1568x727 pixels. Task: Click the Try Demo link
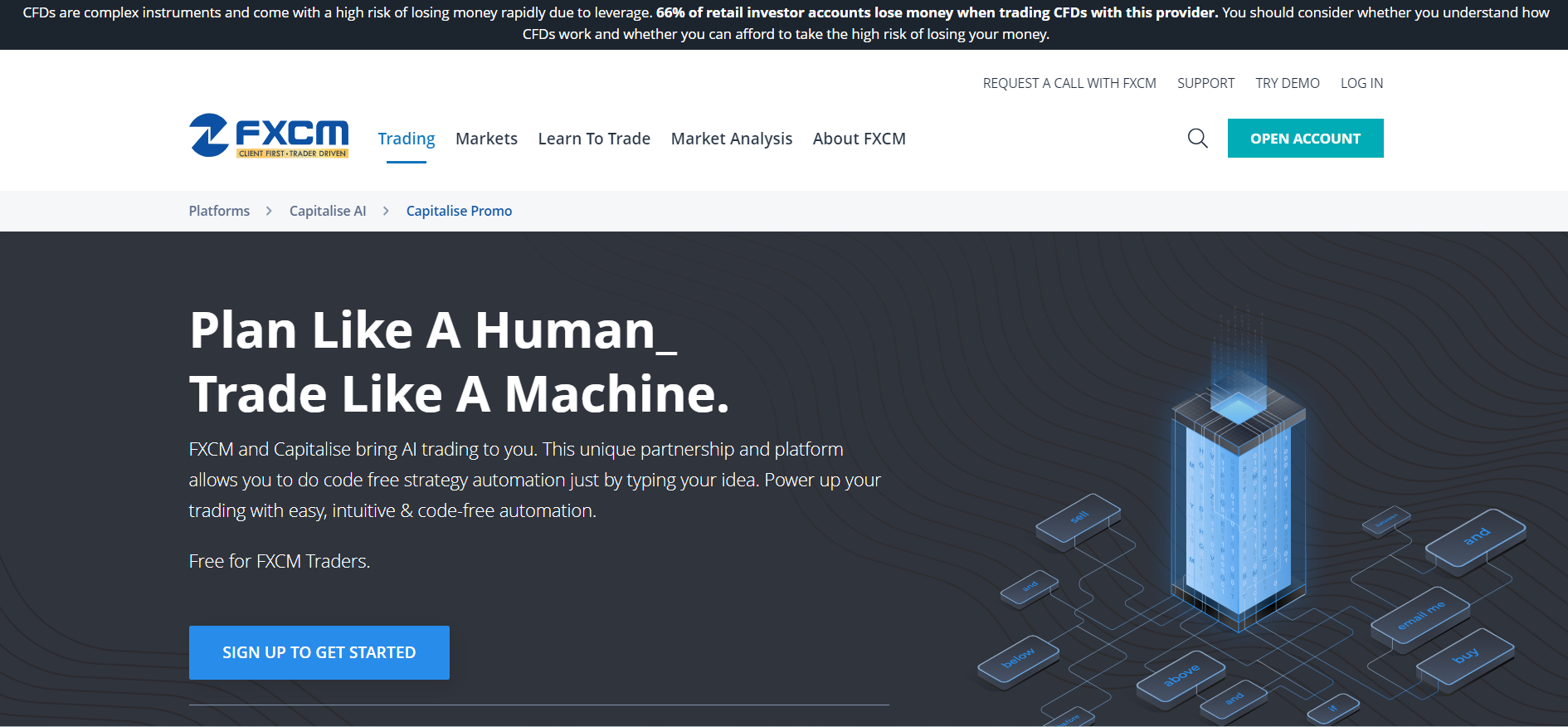[1288, 83]
